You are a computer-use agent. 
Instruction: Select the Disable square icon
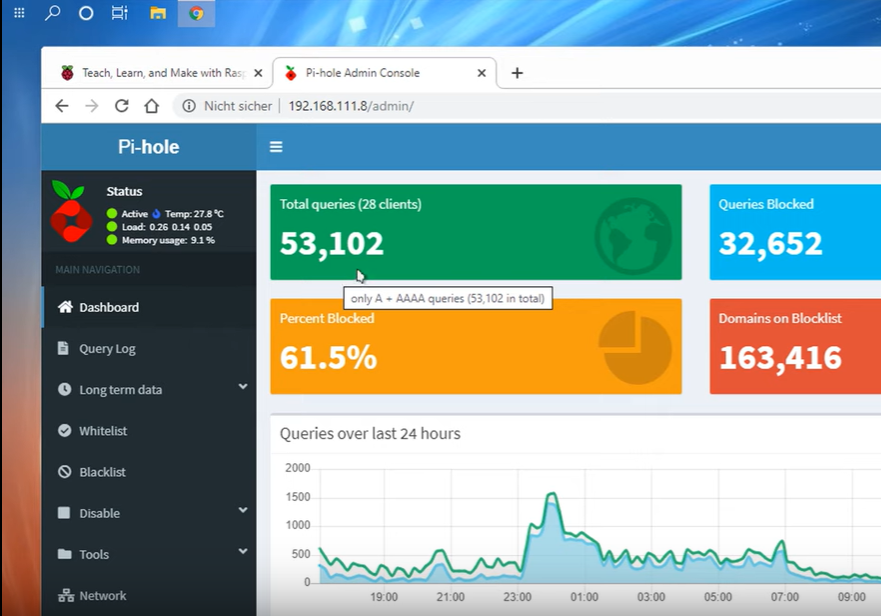[x=64, y=513]
